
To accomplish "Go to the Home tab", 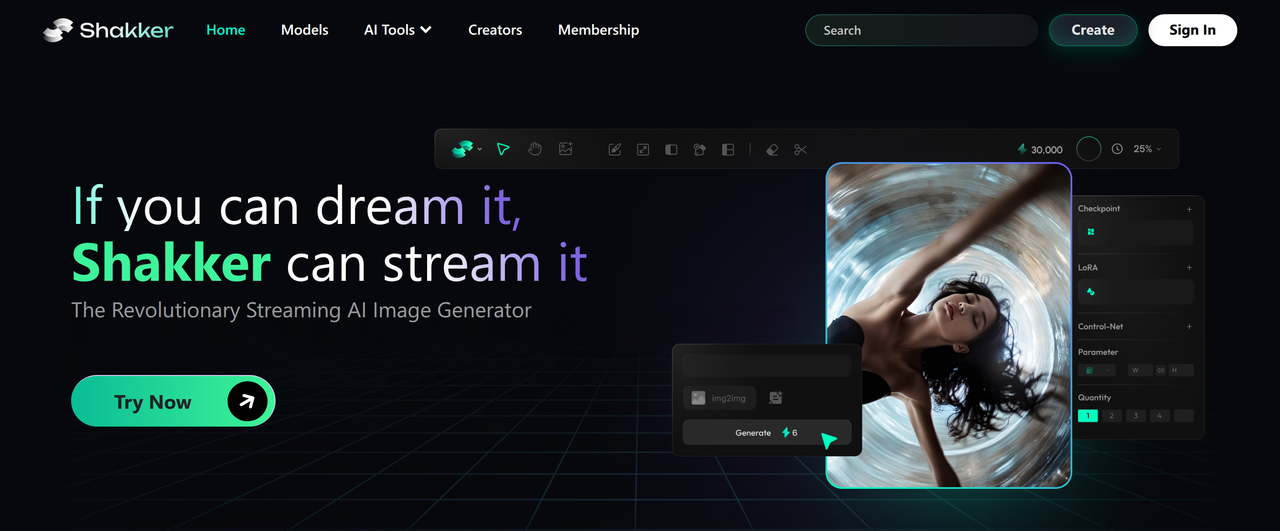I will (226, 30).
